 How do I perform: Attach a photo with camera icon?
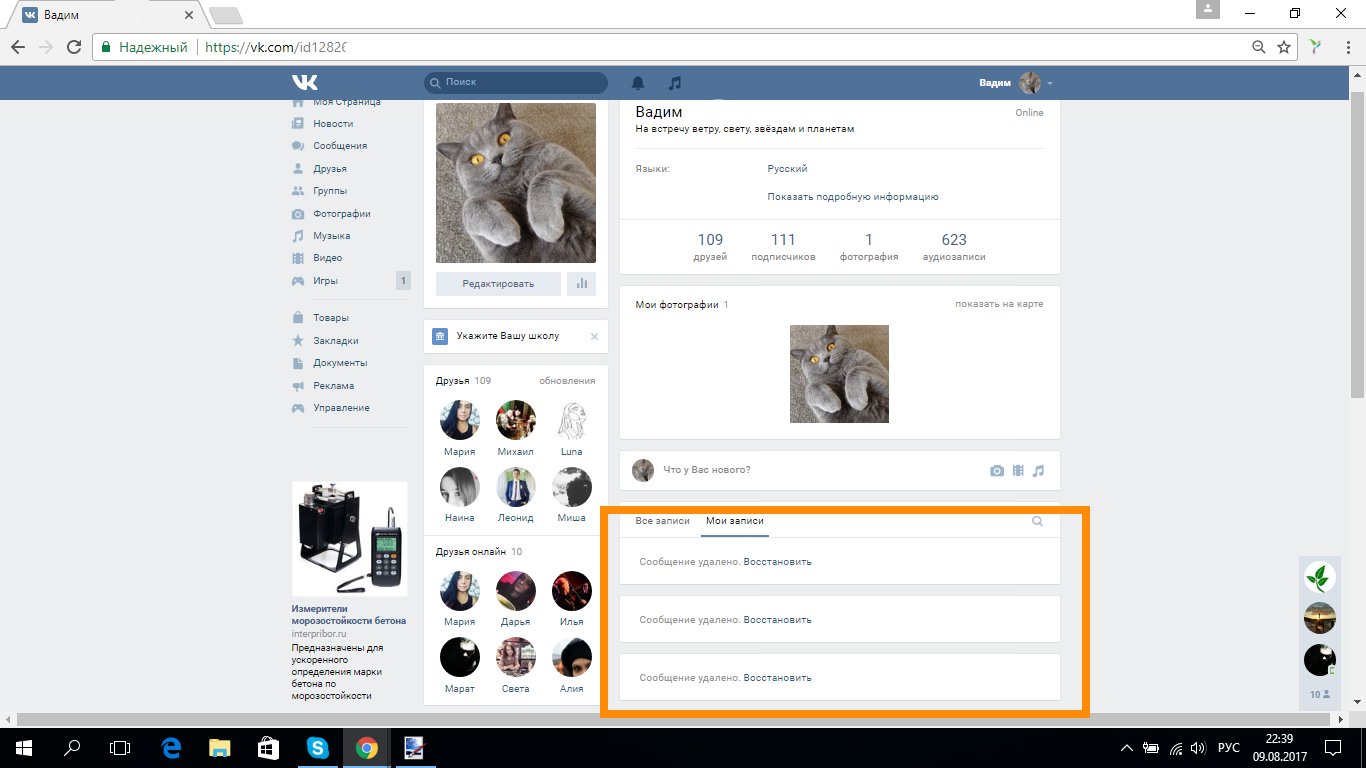pos(997,470)
